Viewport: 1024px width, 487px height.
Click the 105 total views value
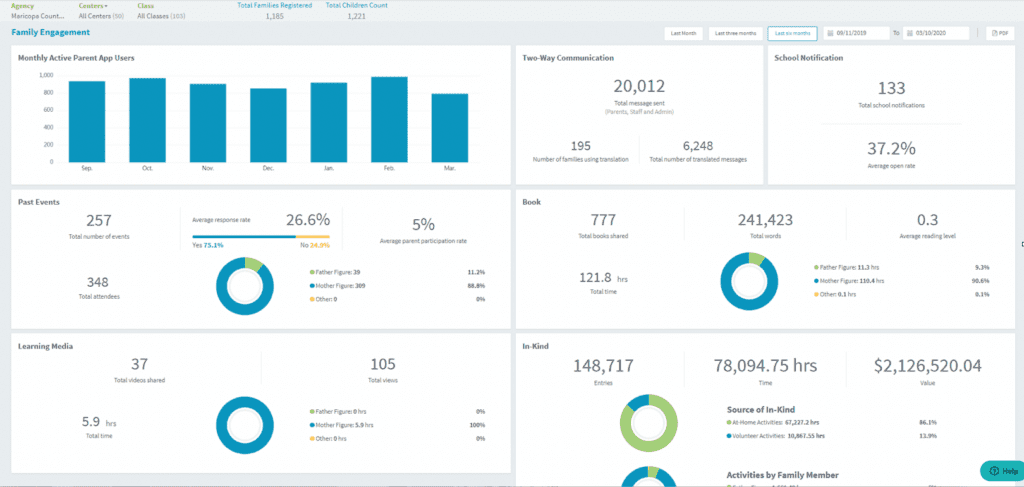[x=383, y=364]
